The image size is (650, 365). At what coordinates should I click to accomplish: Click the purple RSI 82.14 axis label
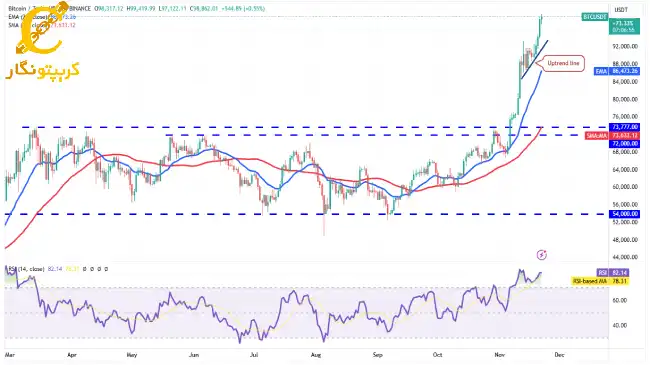(613, 273)
